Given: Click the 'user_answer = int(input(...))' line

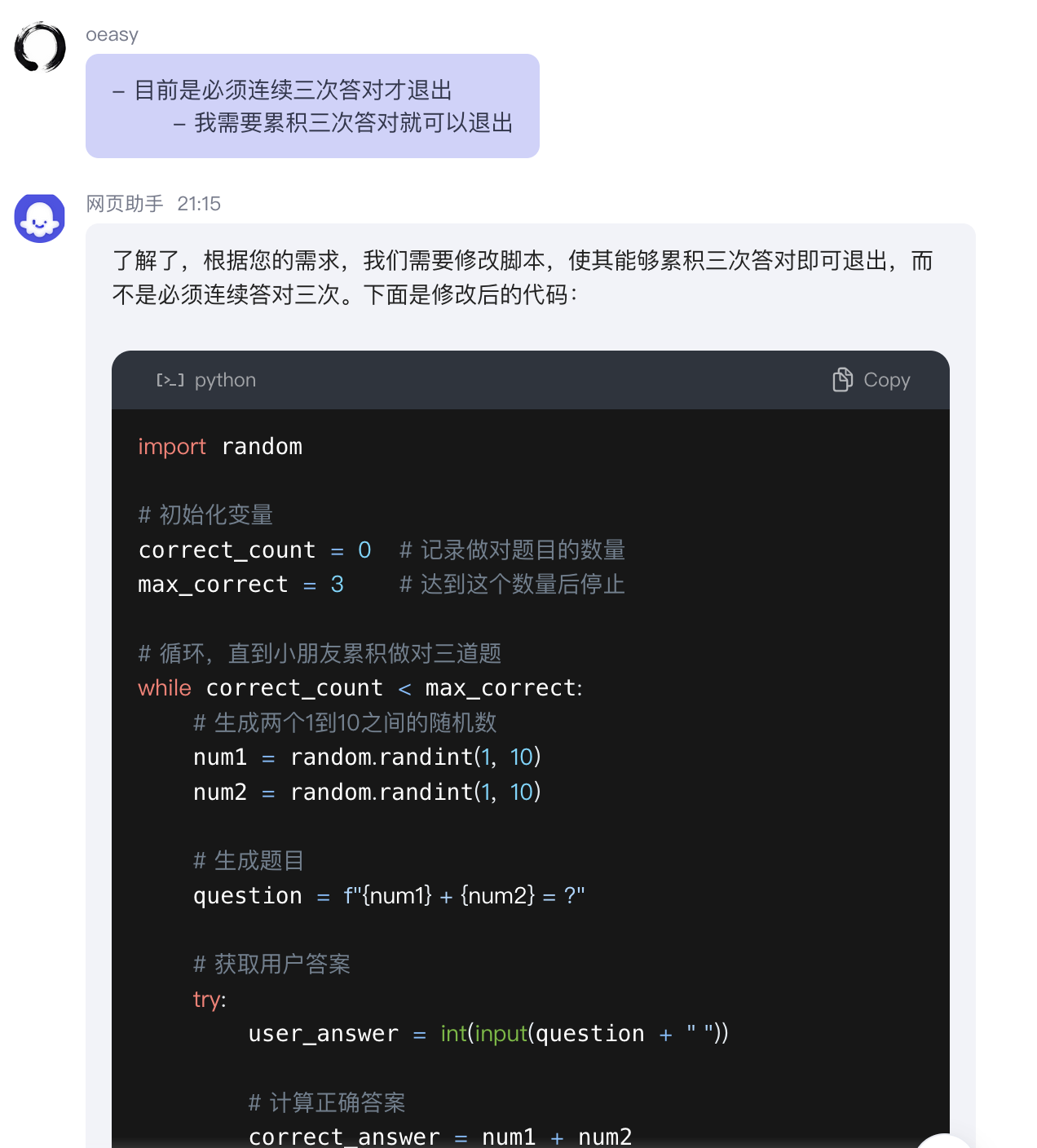Looking at the screenshot, I should 488,1034.
